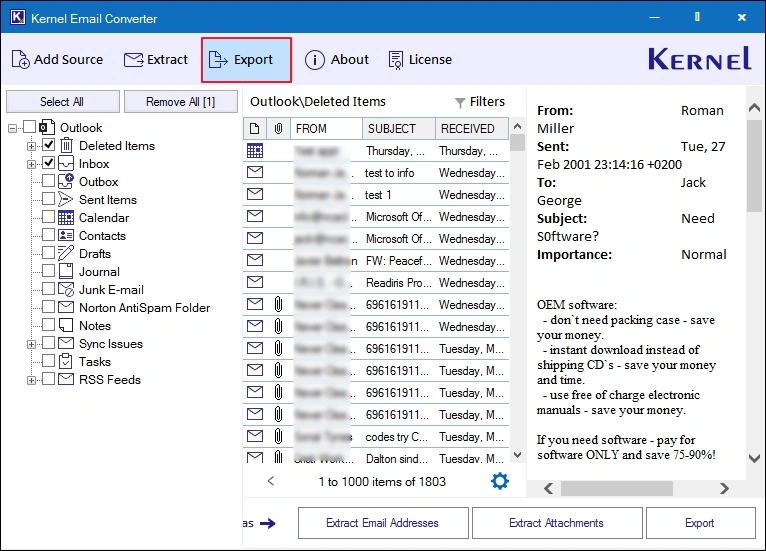Sort by the RECEIVED column header
The height and width of the screenshot is (551, 766).
pos(472,128)
